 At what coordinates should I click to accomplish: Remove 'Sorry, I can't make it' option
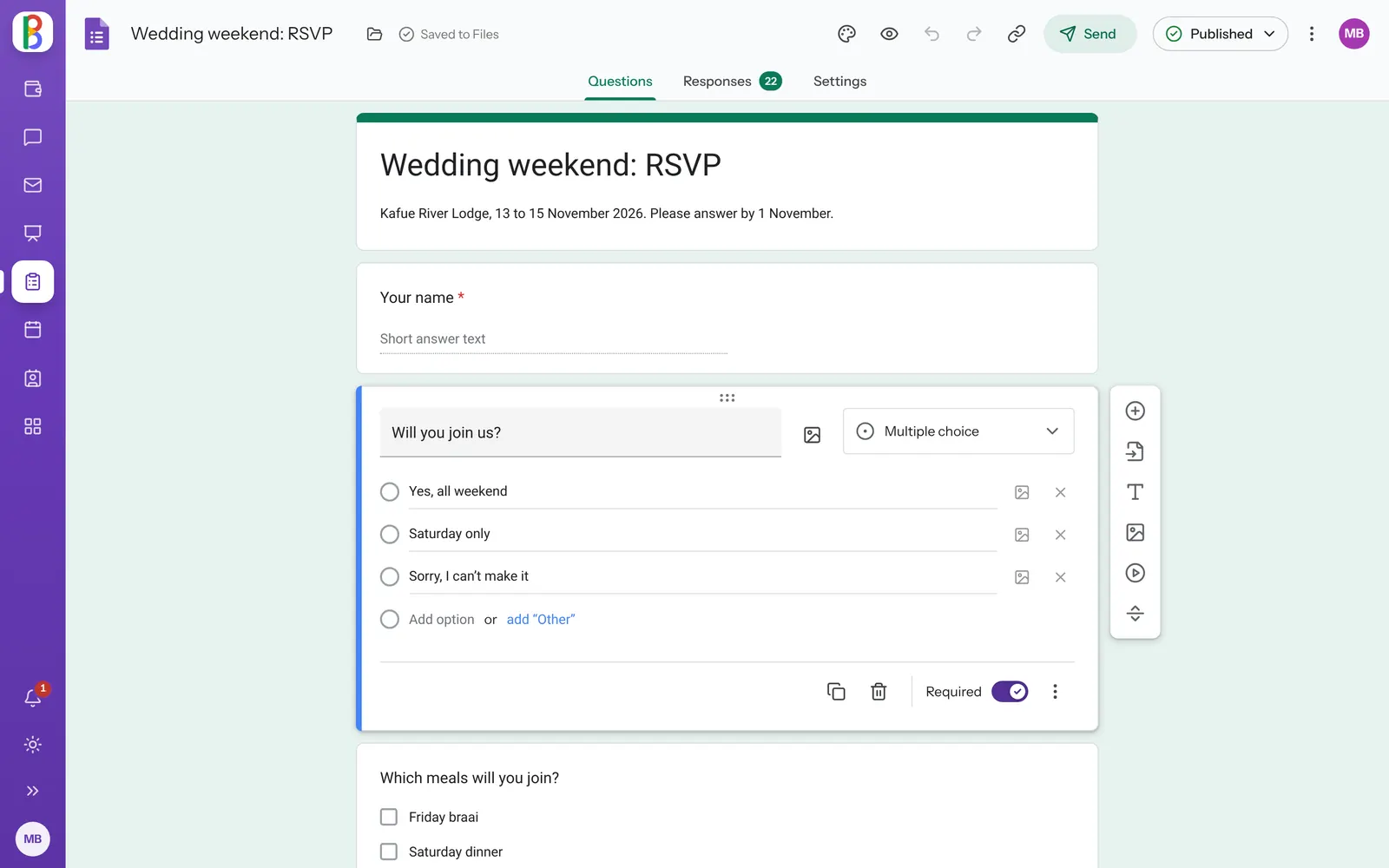point(1060,577)
